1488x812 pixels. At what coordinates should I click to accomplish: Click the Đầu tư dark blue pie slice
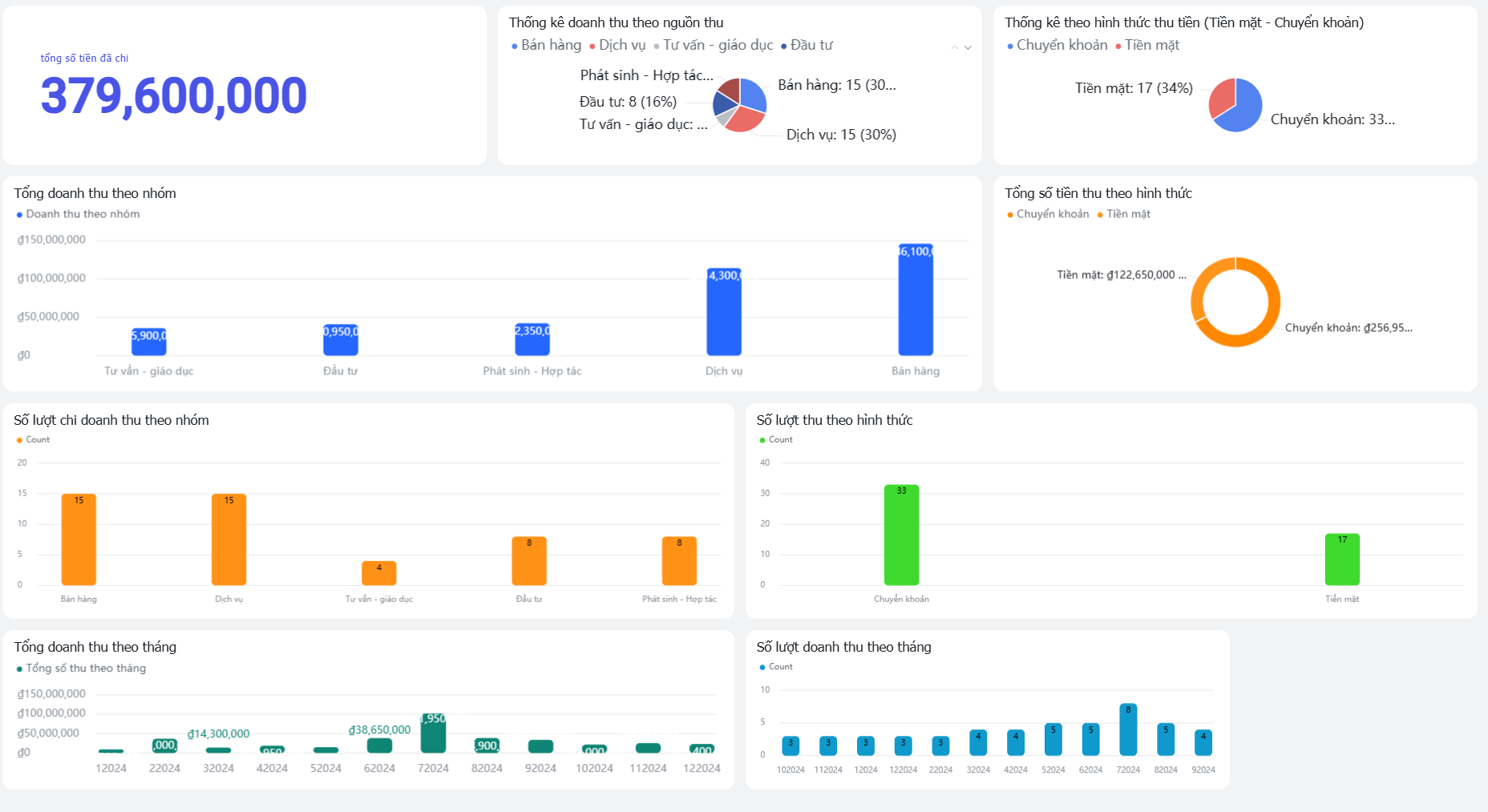[723, 103]
